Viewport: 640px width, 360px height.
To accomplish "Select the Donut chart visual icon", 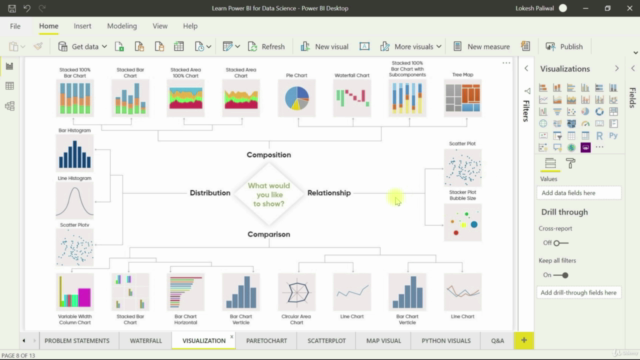I will [599, 111].
